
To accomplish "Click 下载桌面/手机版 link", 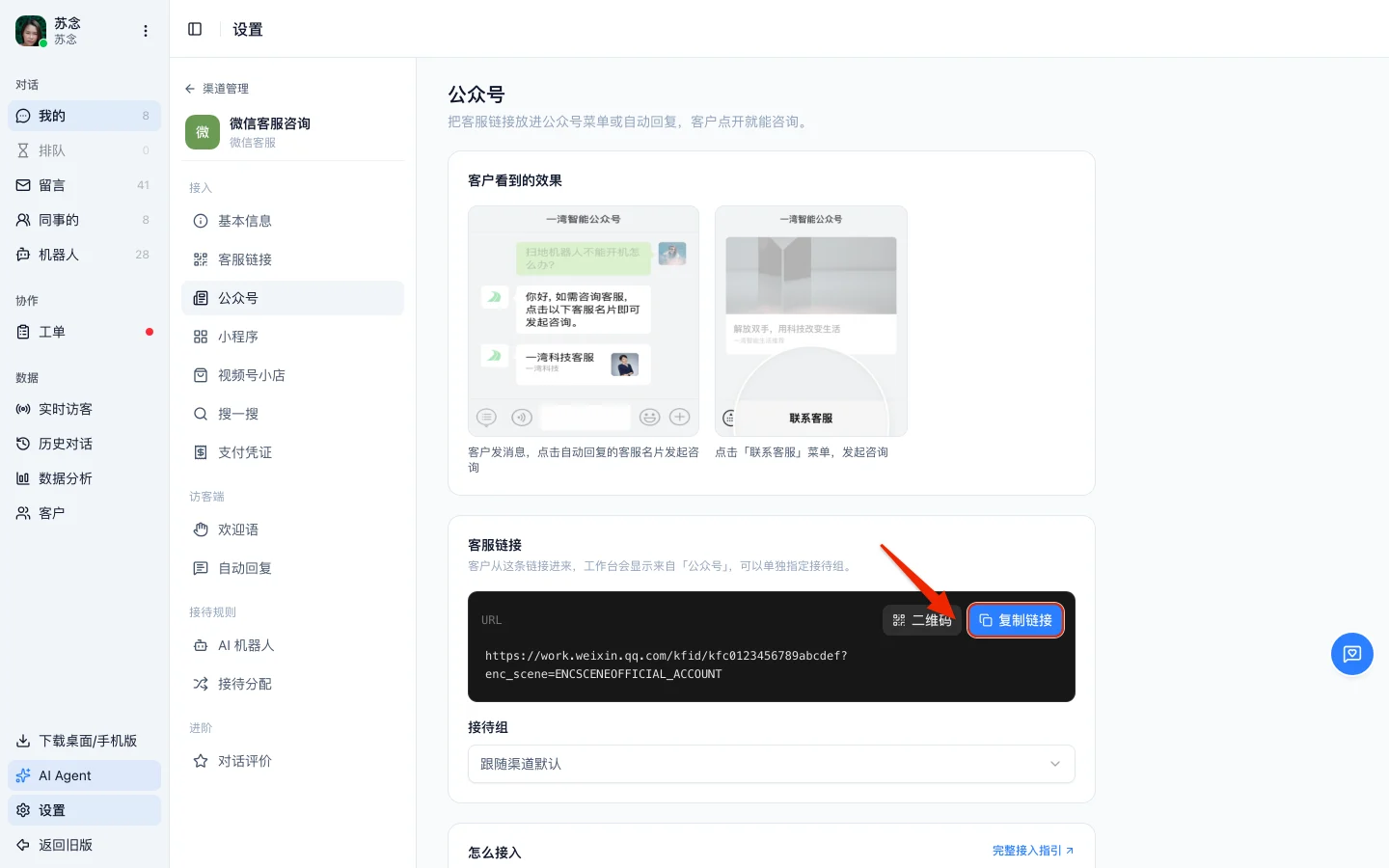I will tap(85, 741).
